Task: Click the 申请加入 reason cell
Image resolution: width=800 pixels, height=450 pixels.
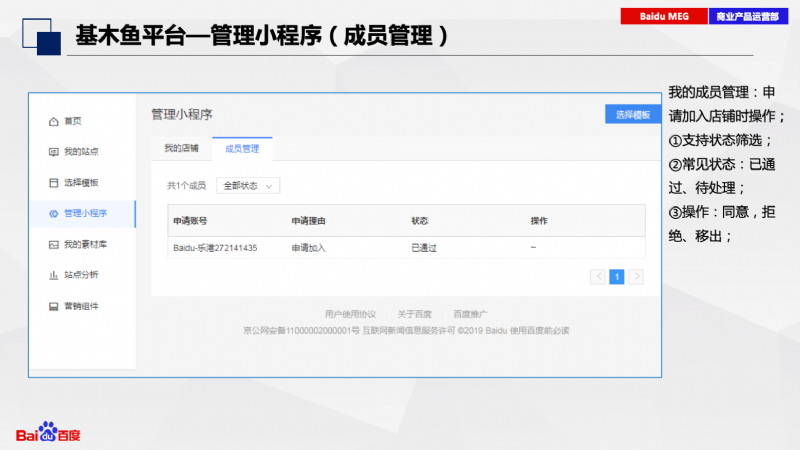Action: point(308,248)
